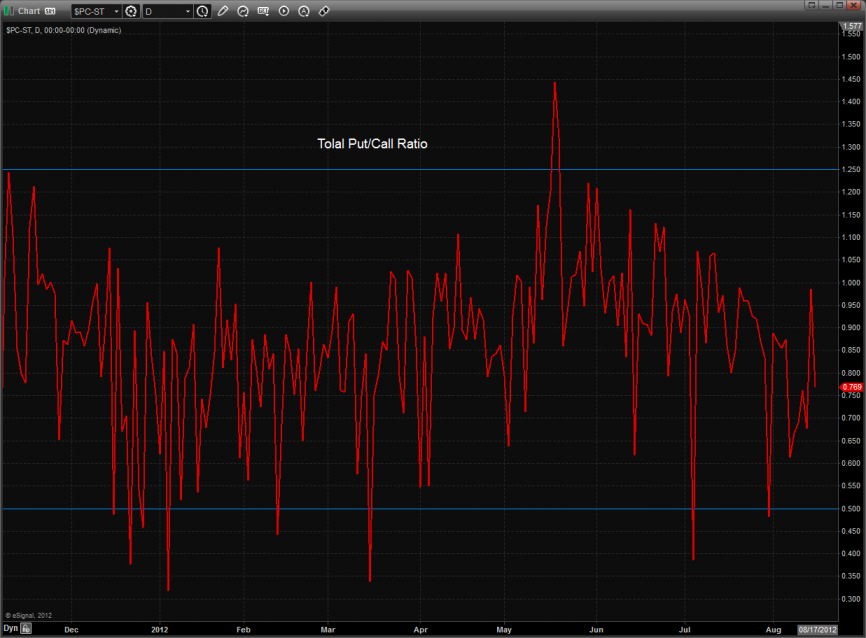Select the pencil drawing tool
This screenshot has width=866, height=638.
coord(223,11)
